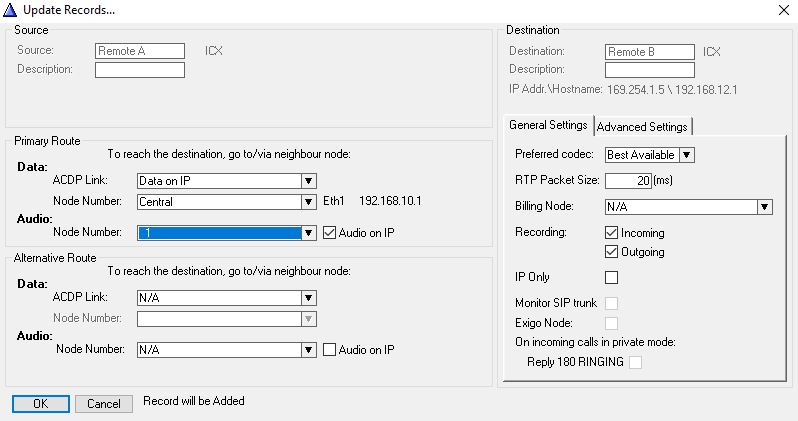Viewport: 798px width, 421px height.
Task: Expand Alternative Route audio Node Number dropdown
Action: 309,350
